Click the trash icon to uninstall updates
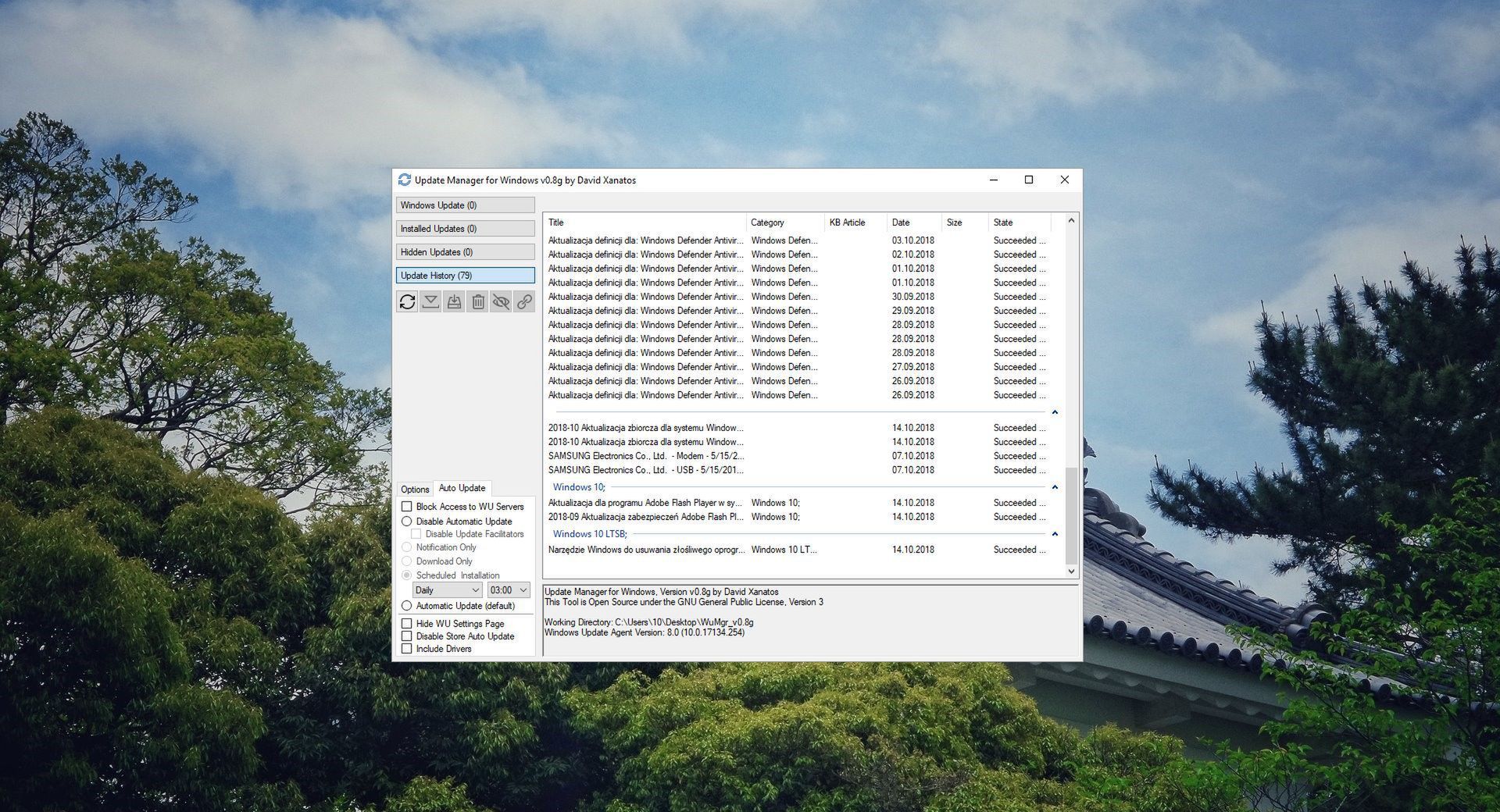The height and width of the screenshot is (812, 1500). (477, 301)
